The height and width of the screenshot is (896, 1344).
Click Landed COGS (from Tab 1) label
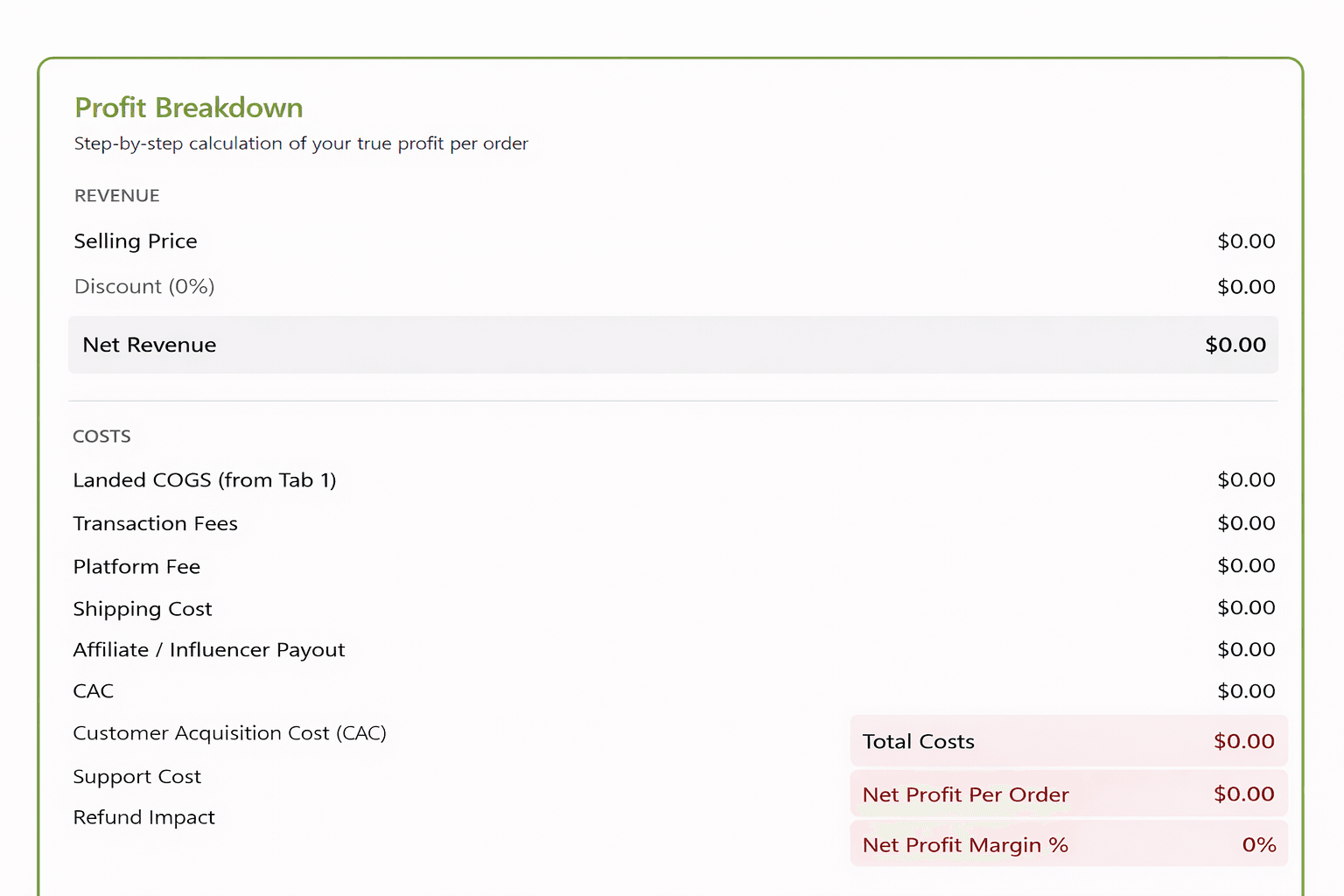tap(205, 479)
